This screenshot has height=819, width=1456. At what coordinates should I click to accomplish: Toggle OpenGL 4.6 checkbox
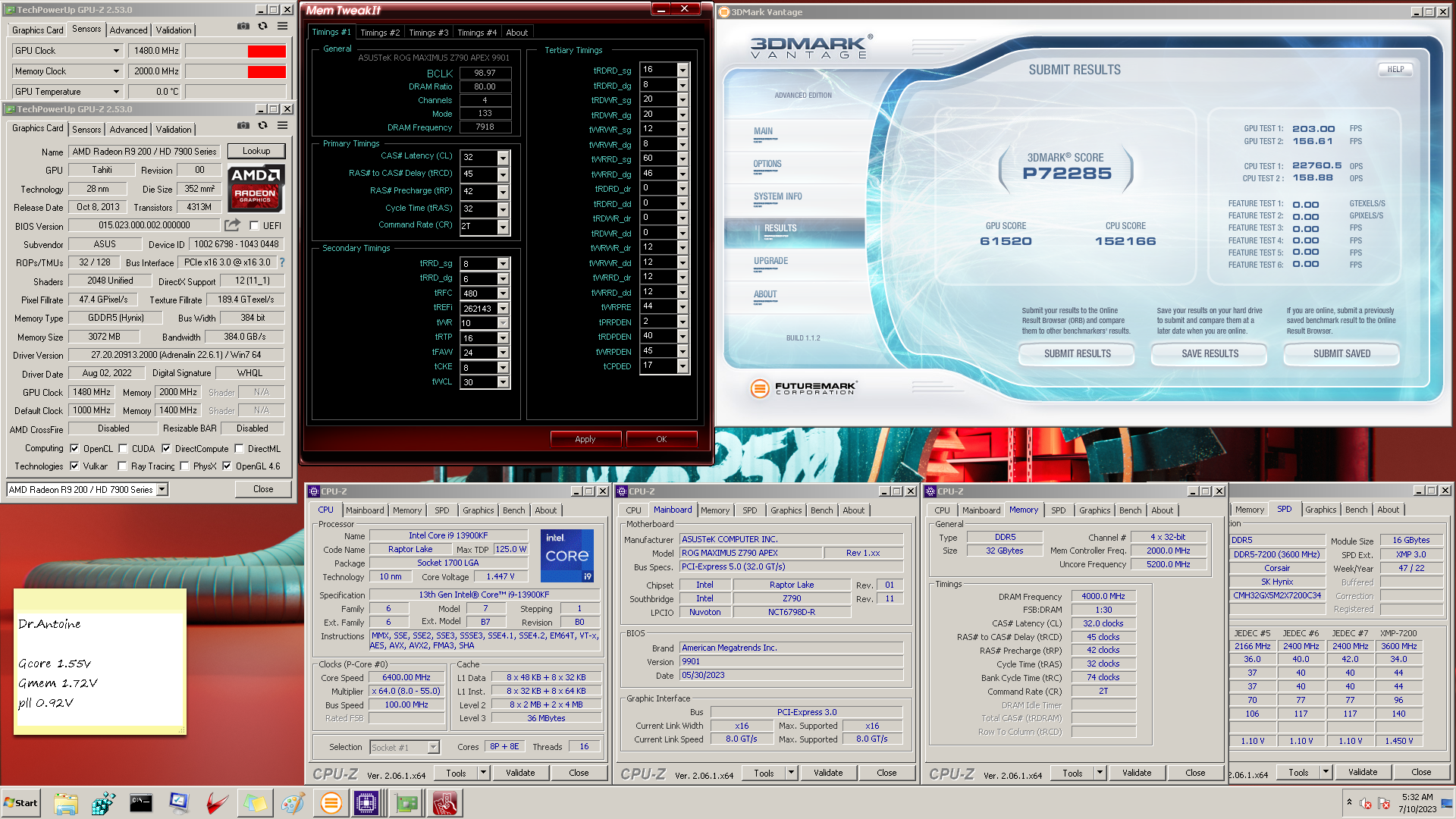click(x=227, y=466)
